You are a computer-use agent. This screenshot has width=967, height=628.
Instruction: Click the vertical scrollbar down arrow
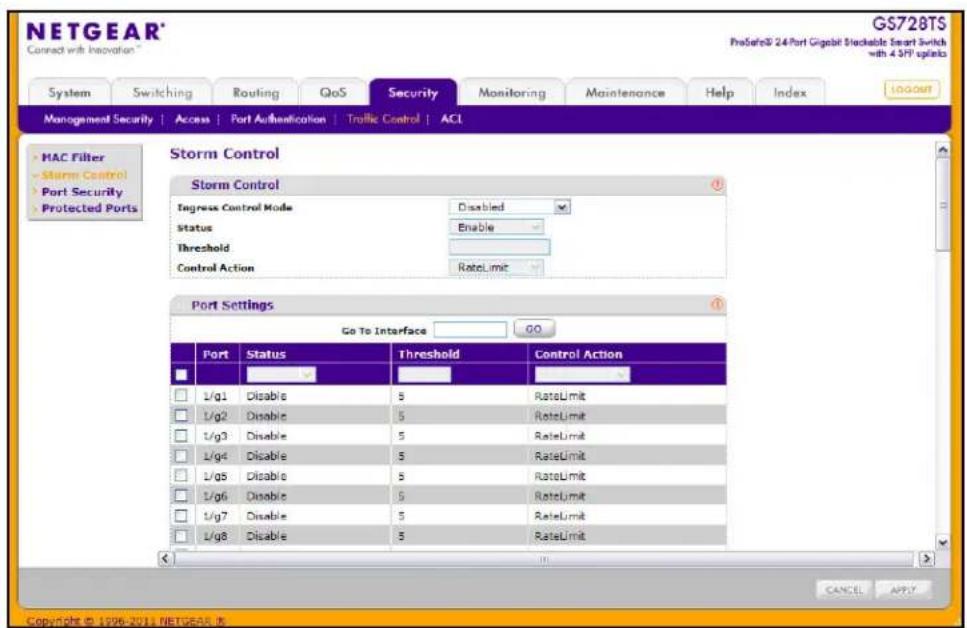[x=942, y=543]
